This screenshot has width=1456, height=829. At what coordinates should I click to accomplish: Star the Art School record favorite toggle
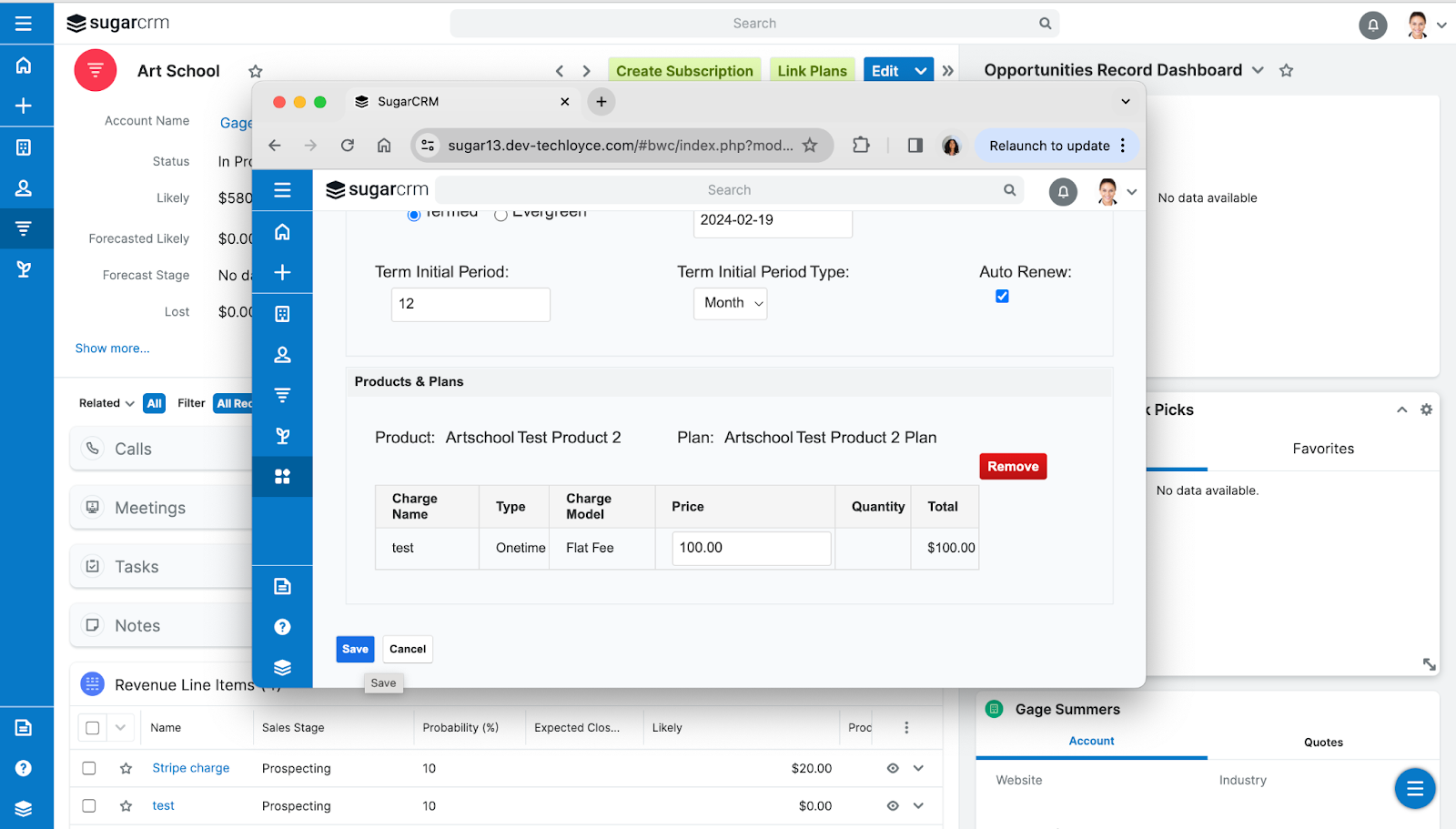click(x=255, y=70)
